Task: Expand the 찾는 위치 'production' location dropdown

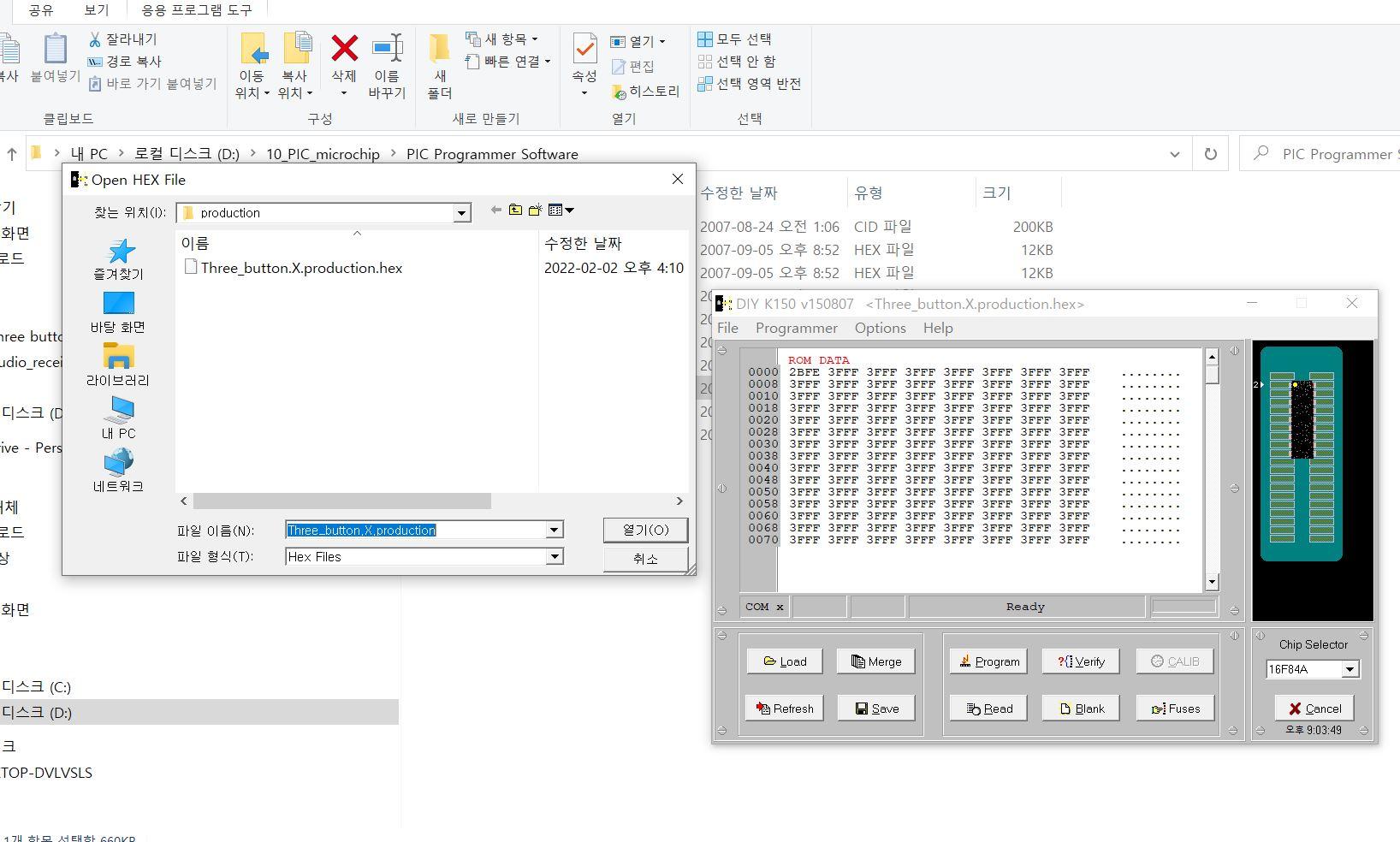Action: 462,212
